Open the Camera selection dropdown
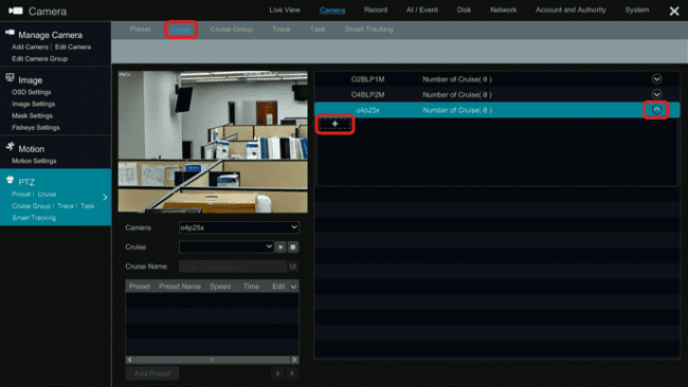The height and width of the screenshot is (387, 688). [x=239, y=227]
